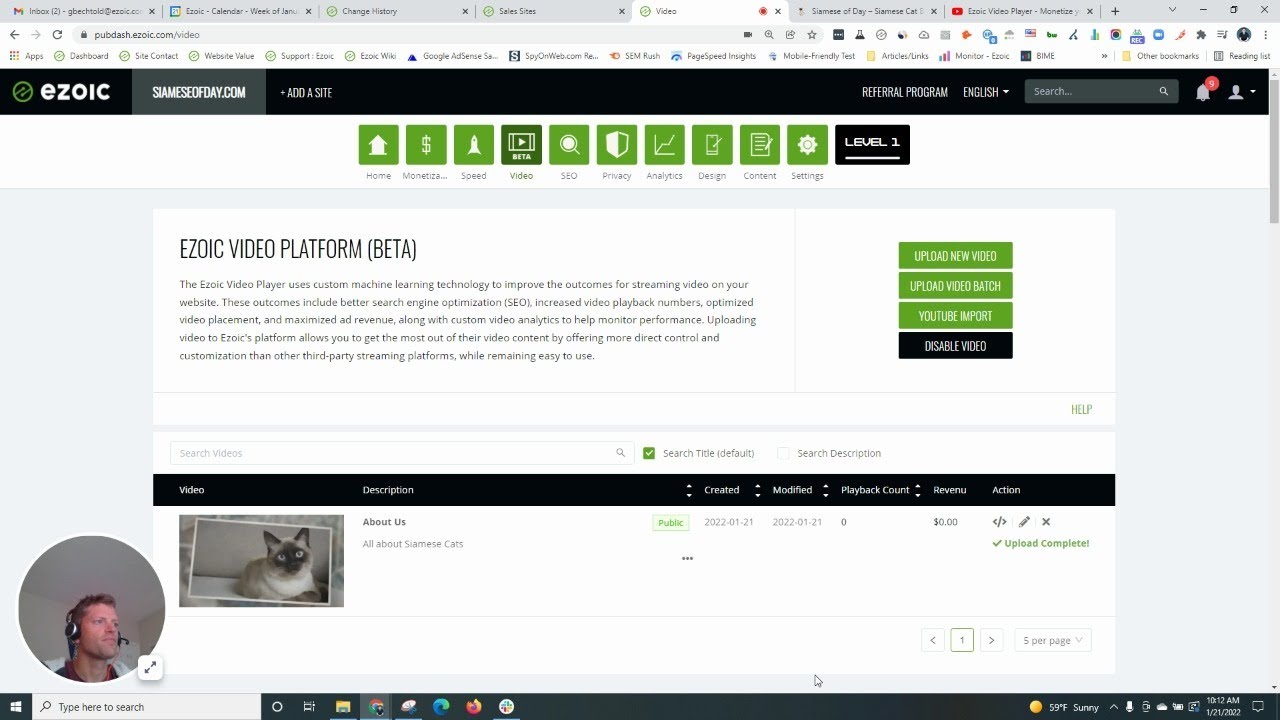The width and height of the screenshot is (1280, 720).
Task: Open Windows Start menu
Action: (x=16, y=707)
